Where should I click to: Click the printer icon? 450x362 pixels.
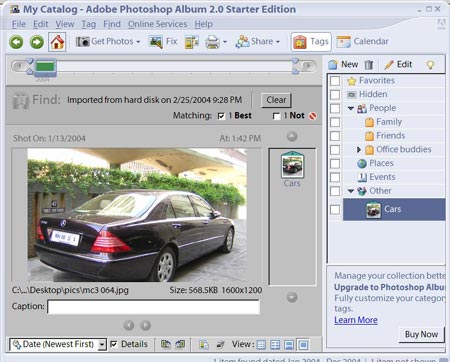coord(212,42)
